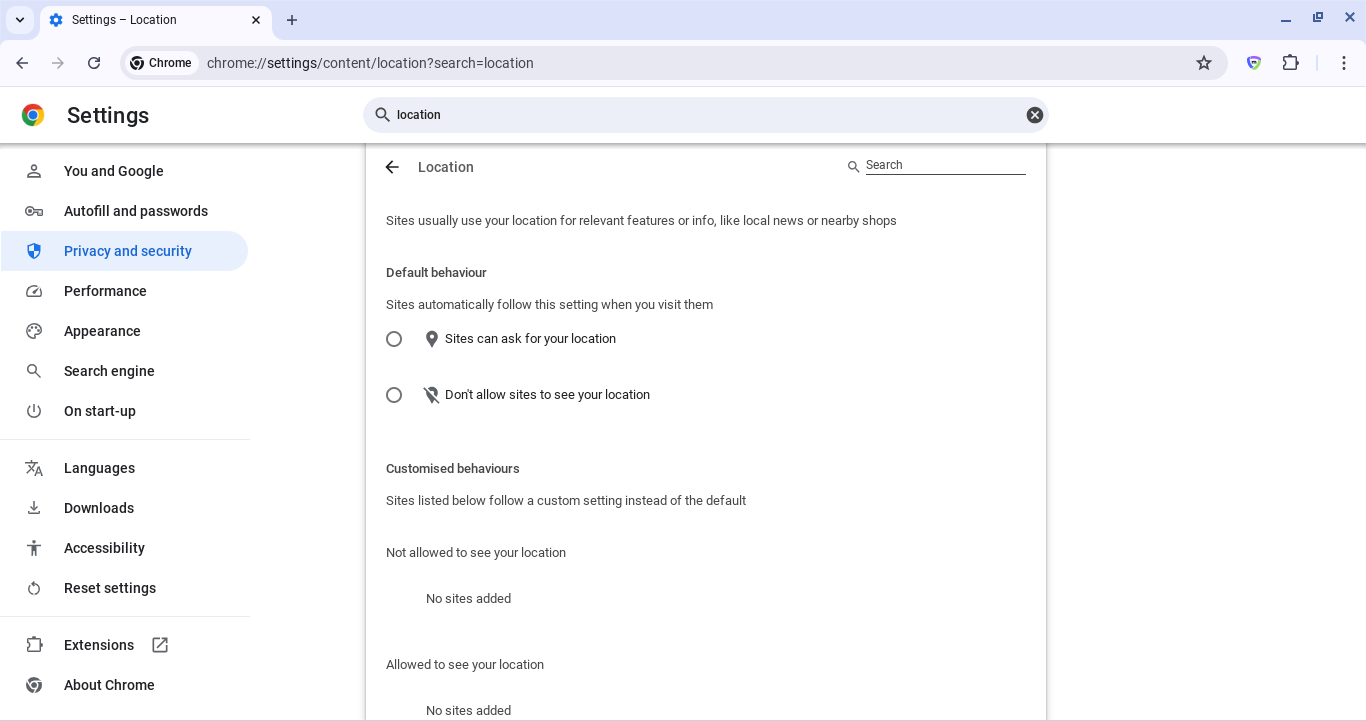This screenshot has height=721, width=1366.
Task: Select Don't allow sites to see location
Action: pos(394,395)
